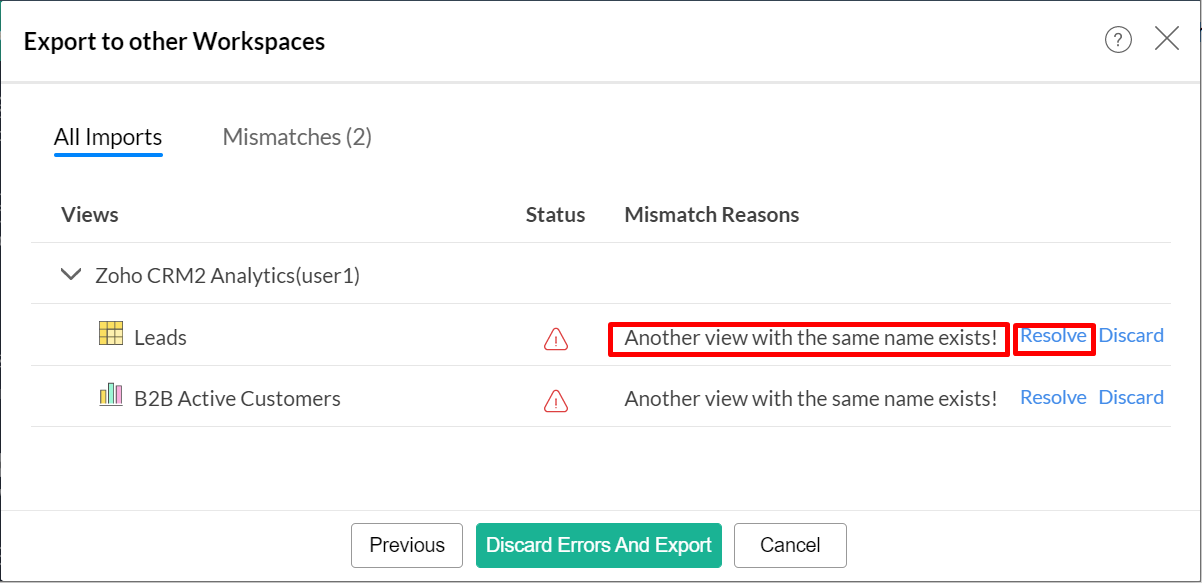1202x583 pixels.
Task: Open the Mismatches (2) tab
Action: 297,137
